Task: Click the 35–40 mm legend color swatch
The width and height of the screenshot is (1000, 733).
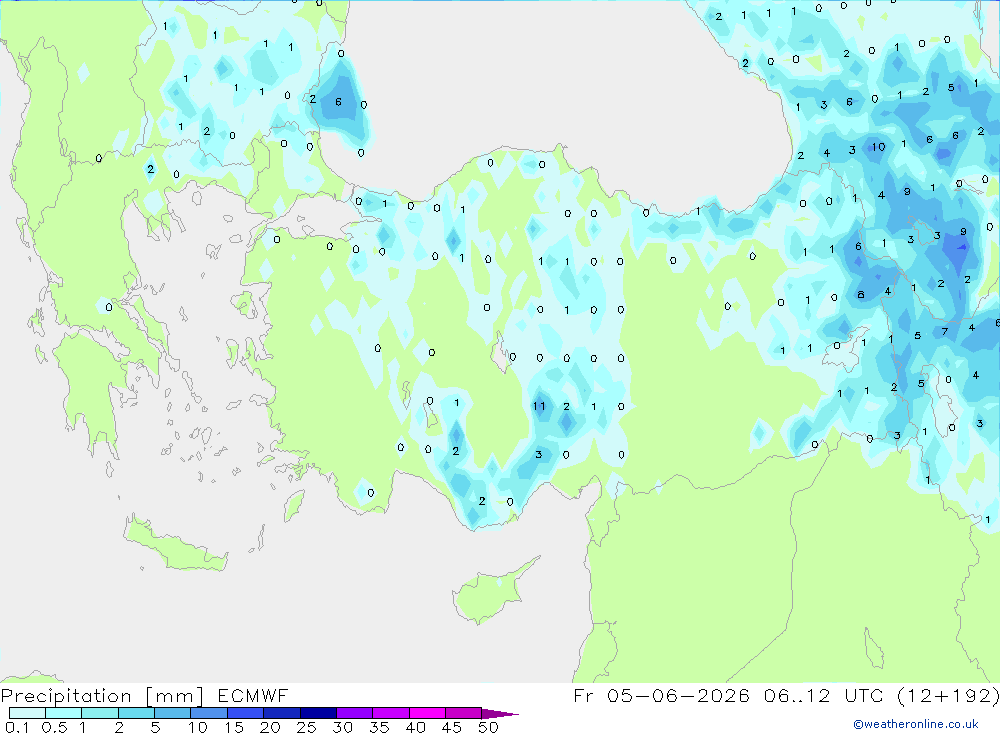Action: click(391, 713)
